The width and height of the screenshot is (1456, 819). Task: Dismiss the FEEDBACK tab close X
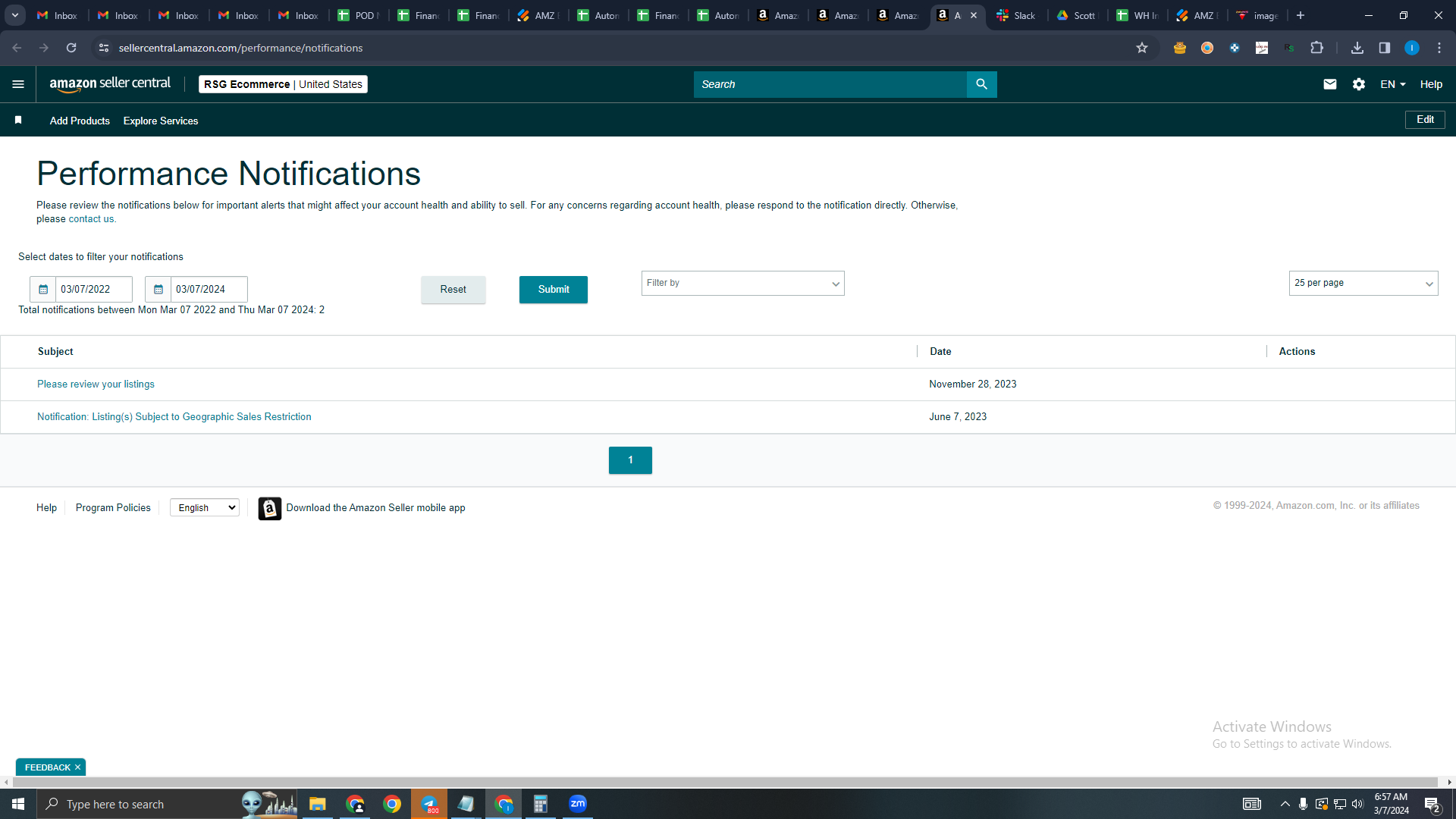(x=77, y=767)
